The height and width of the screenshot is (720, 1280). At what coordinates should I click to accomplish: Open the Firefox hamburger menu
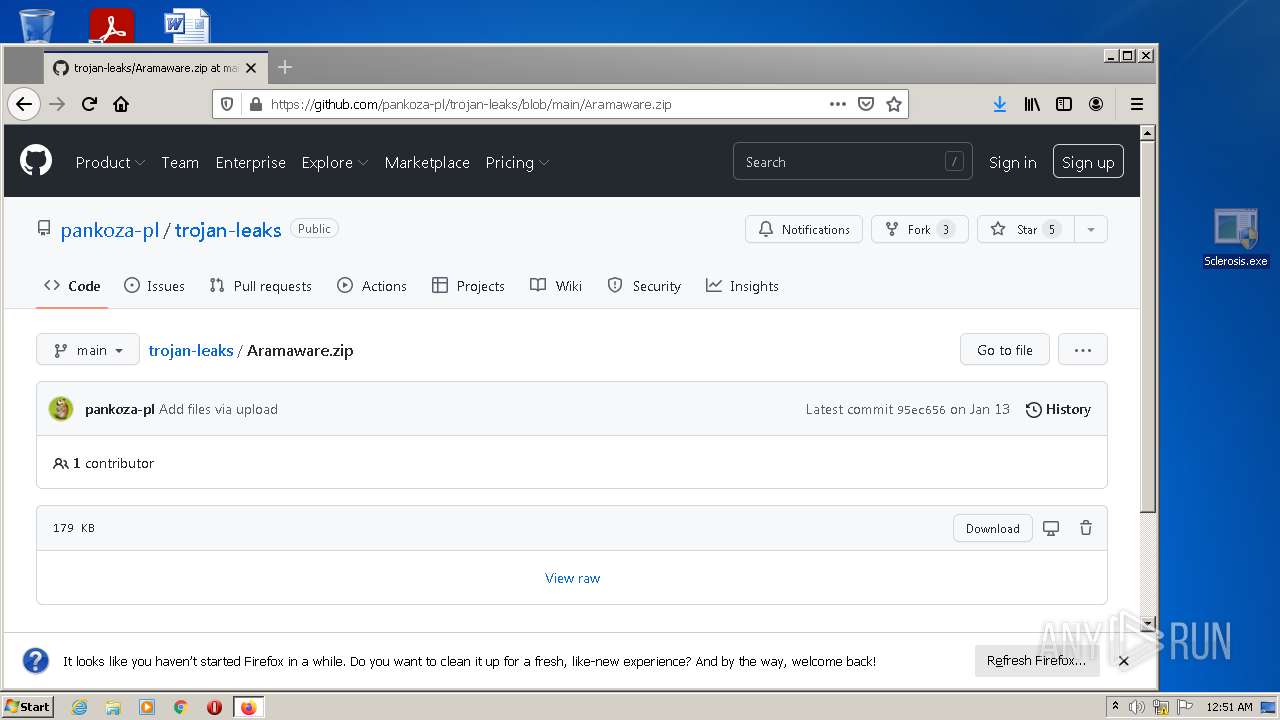click(x=1137, y=104)
